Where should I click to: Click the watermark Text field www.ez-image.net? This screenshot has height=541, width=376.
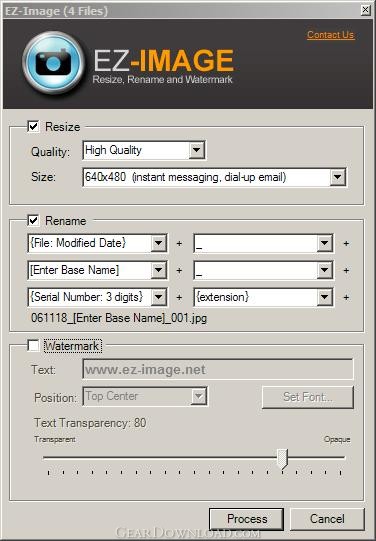click(218, 370)
